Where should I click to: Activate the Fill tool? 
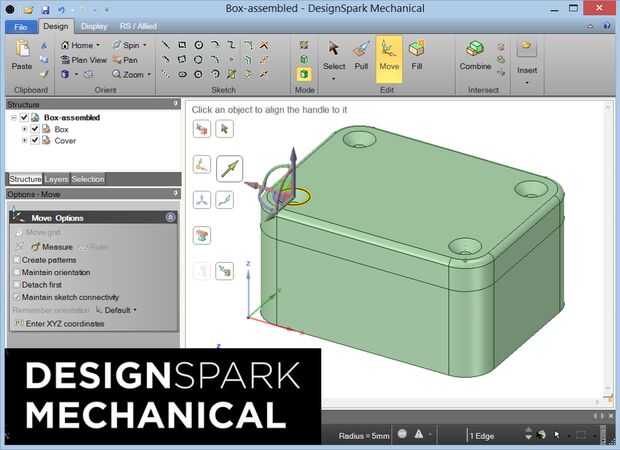417,55
